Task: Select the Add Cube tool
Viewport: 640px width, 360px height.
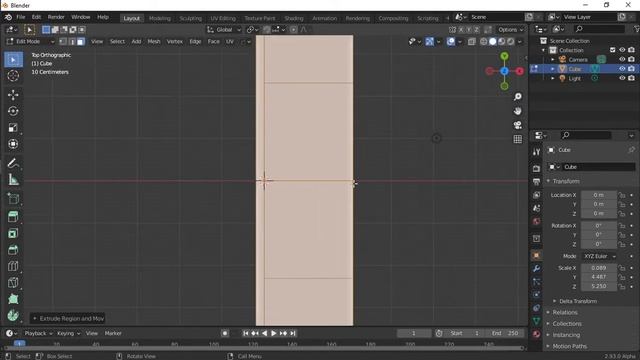Action: 13,198
